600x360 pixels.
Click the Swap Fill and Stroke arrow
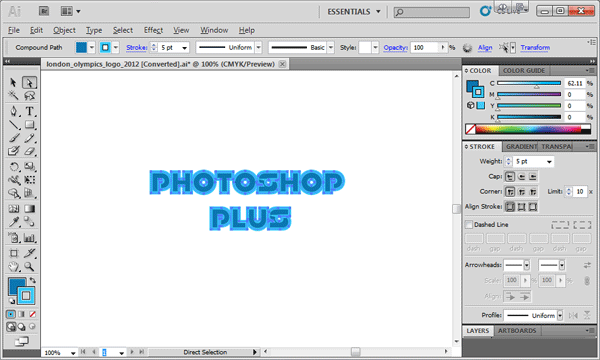pos(33,280)
